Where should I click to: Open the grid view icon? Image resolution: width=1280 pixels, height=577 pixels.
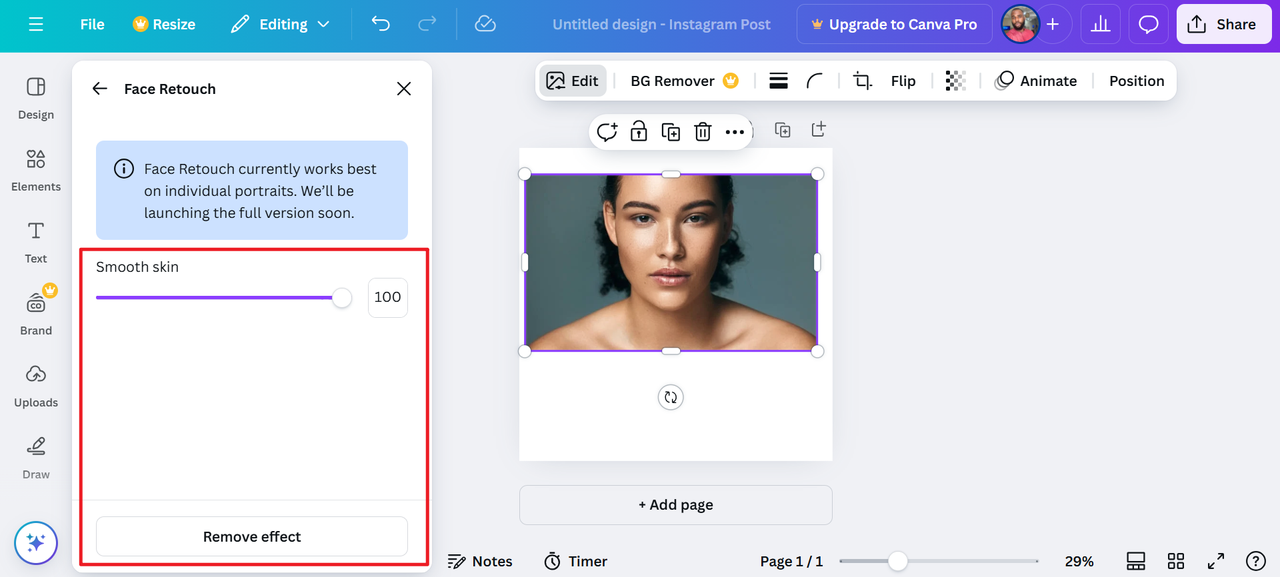[1176, 561]
